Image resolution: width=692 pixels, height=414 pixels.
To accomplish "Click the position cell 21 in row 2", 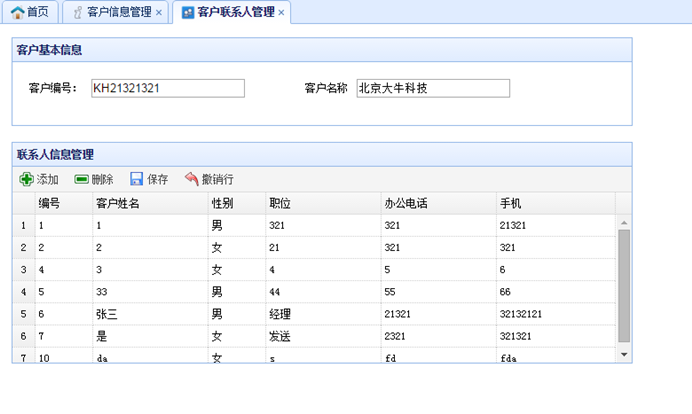I will 323,248.
